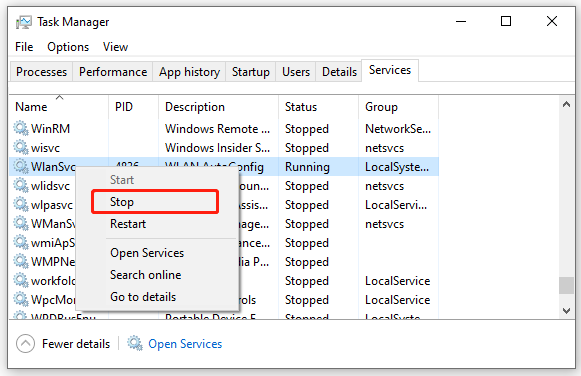Image resolution: width=581 pixels, height=376 pixels.
Task: Select the WlanSvc service name
Action: (x=53, y=167)
